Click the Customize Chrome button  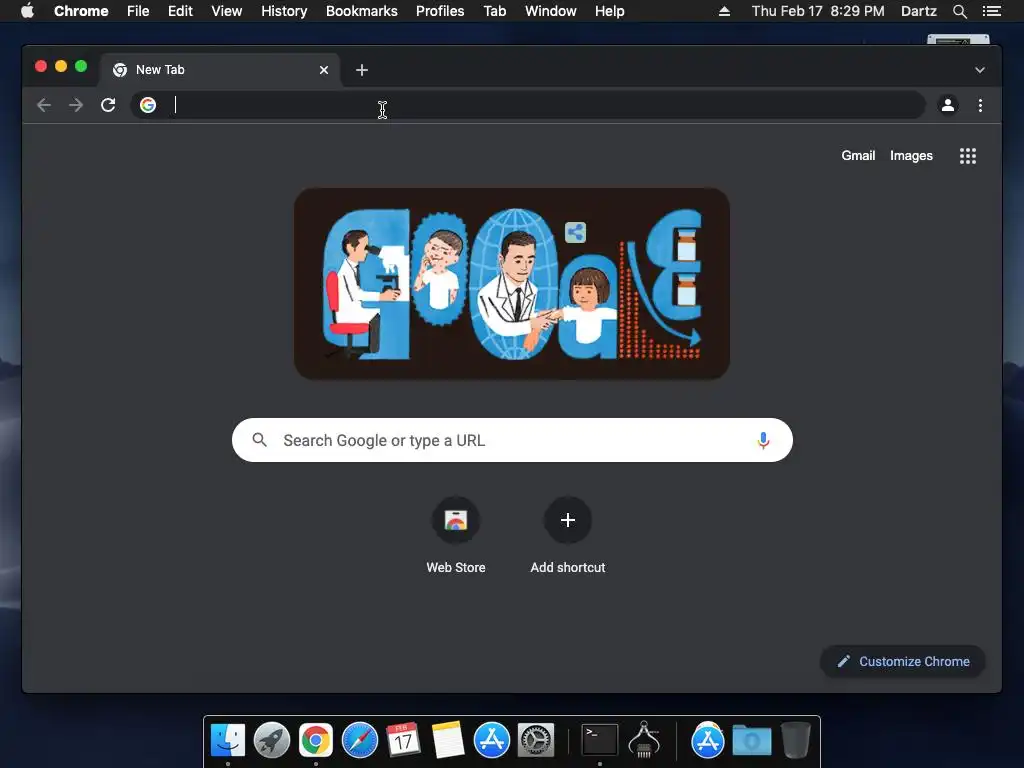point(903,662)
